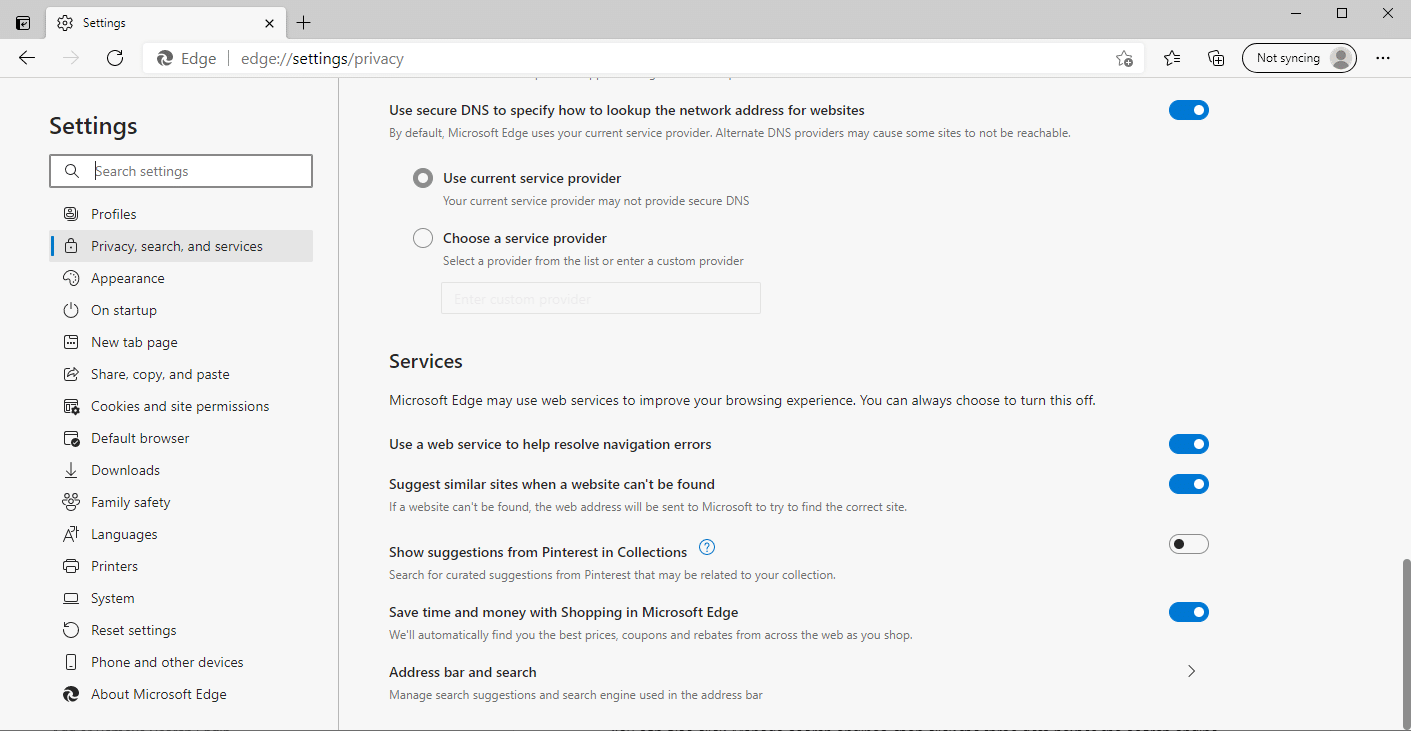Open a new tab with plus button

click(304, 23)
